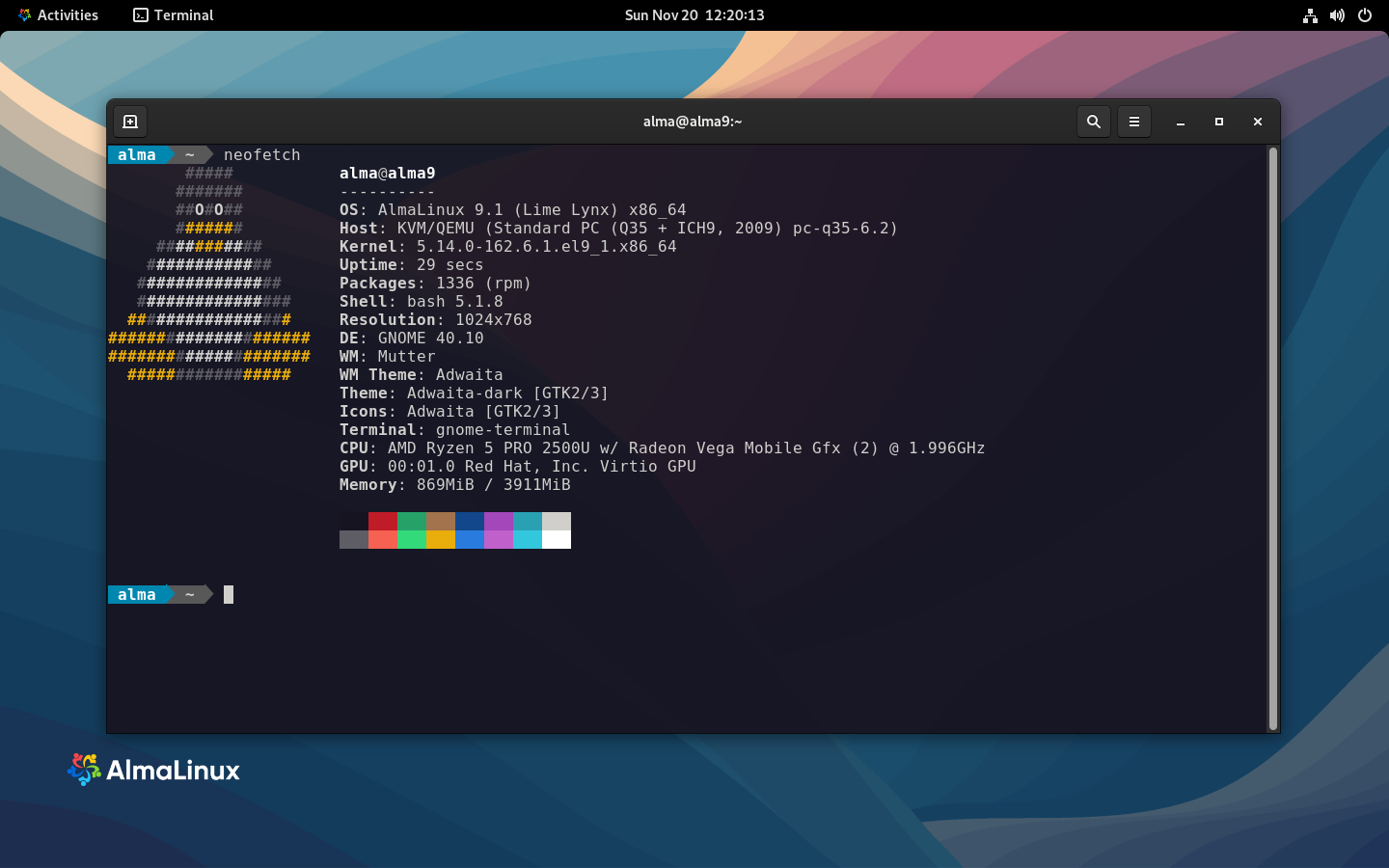Click the dark blue color block

tap(470, 521)
